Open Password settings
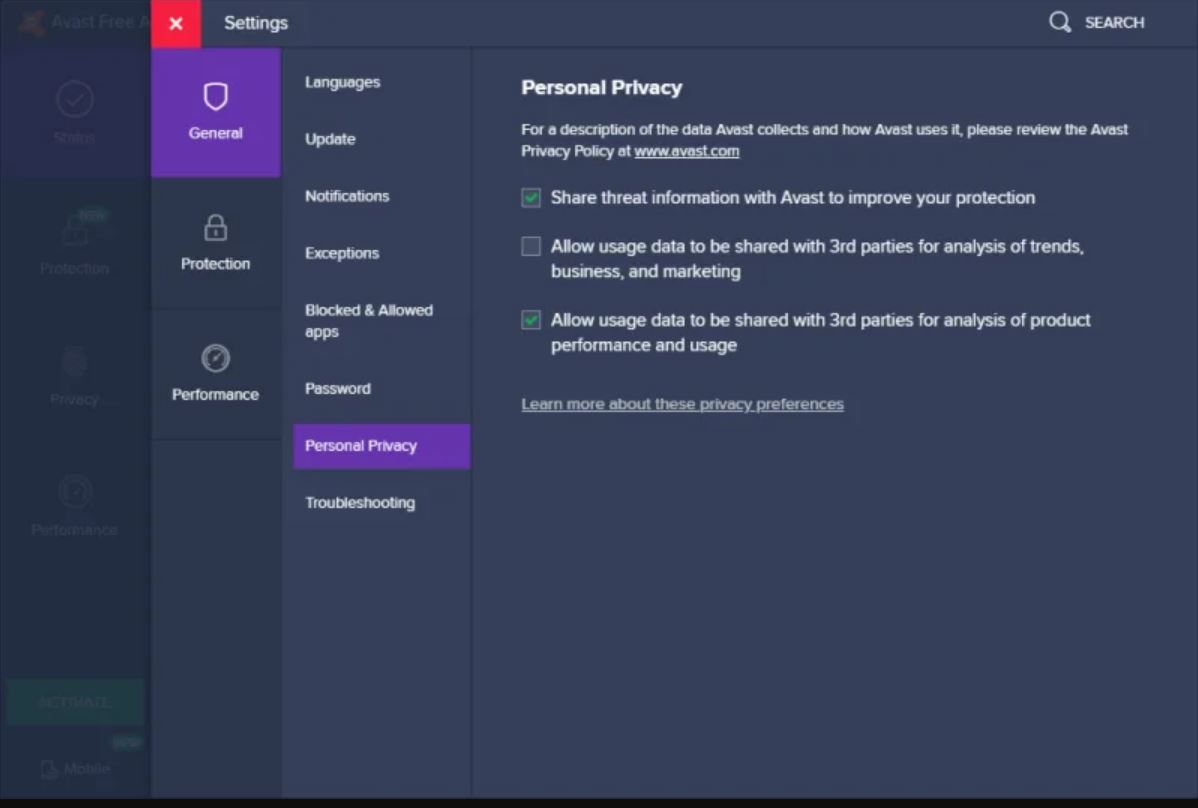Image resolution: width=1198 pixels, height=808 pixels. pyautogui.click(x=338, y=389)
